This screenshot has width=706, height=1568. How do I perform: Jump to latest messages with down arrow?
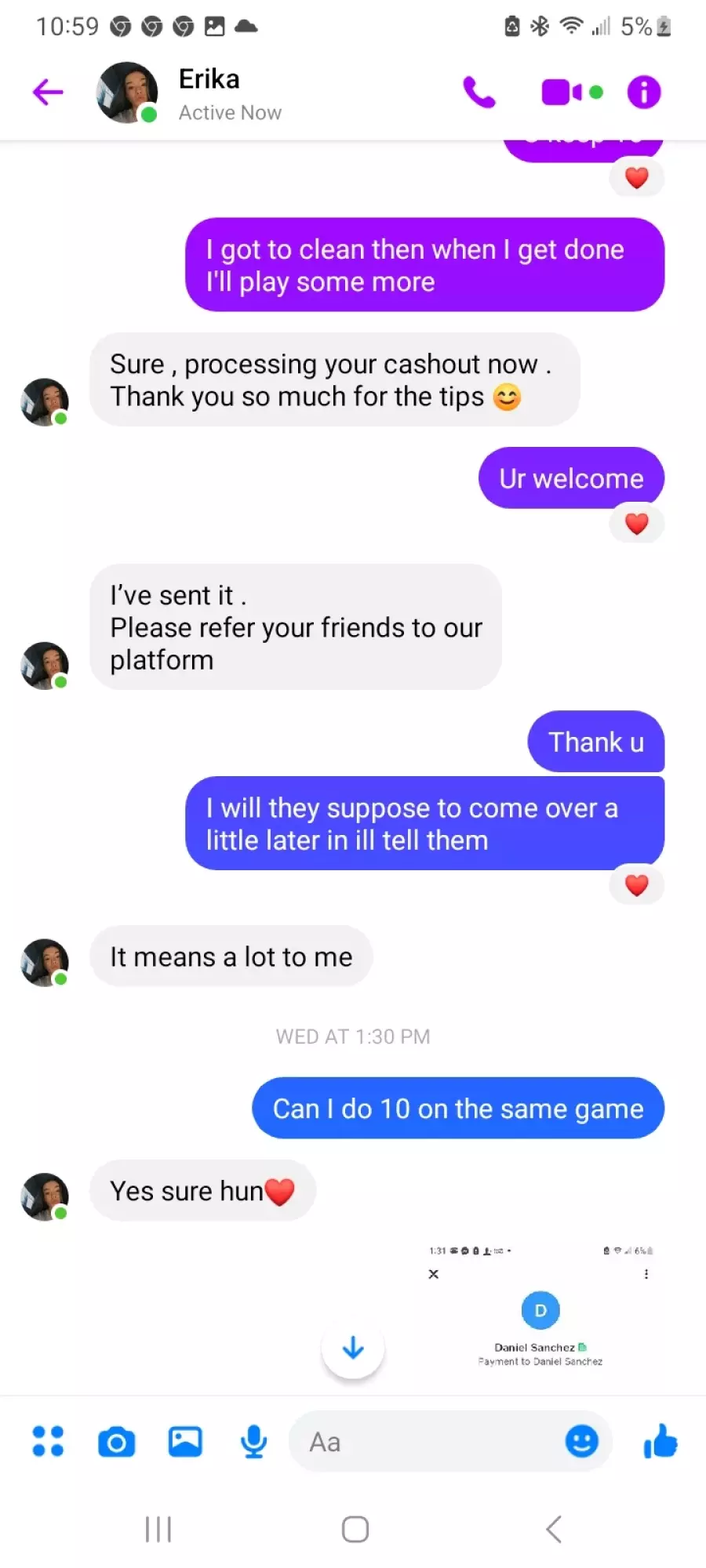[353, 1348]
